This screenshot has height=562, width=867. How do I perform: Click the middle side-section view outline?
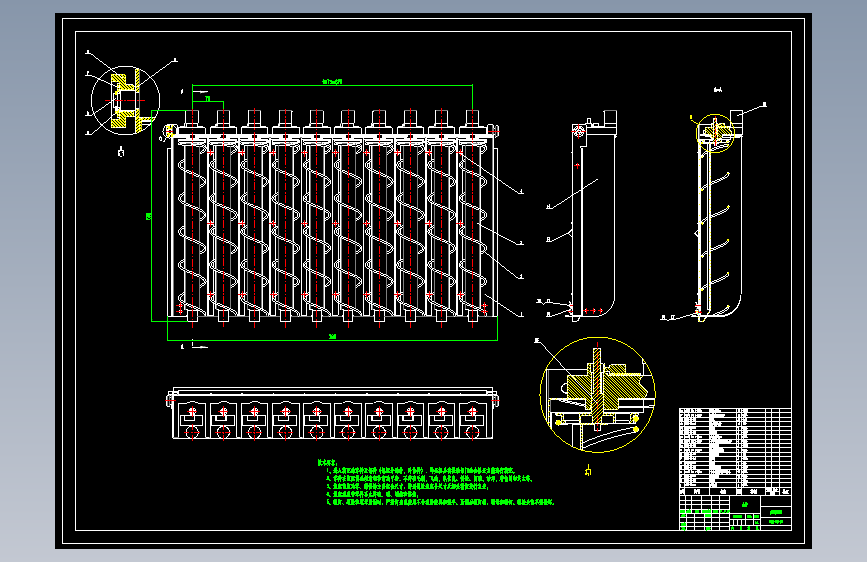[x=594, y=216]
